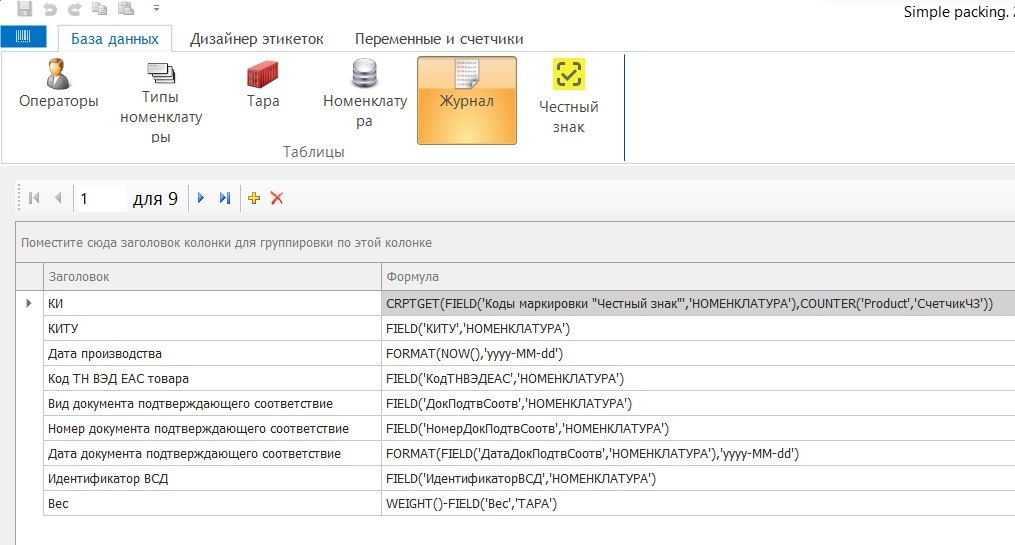Sort by Формула column header

698,276
